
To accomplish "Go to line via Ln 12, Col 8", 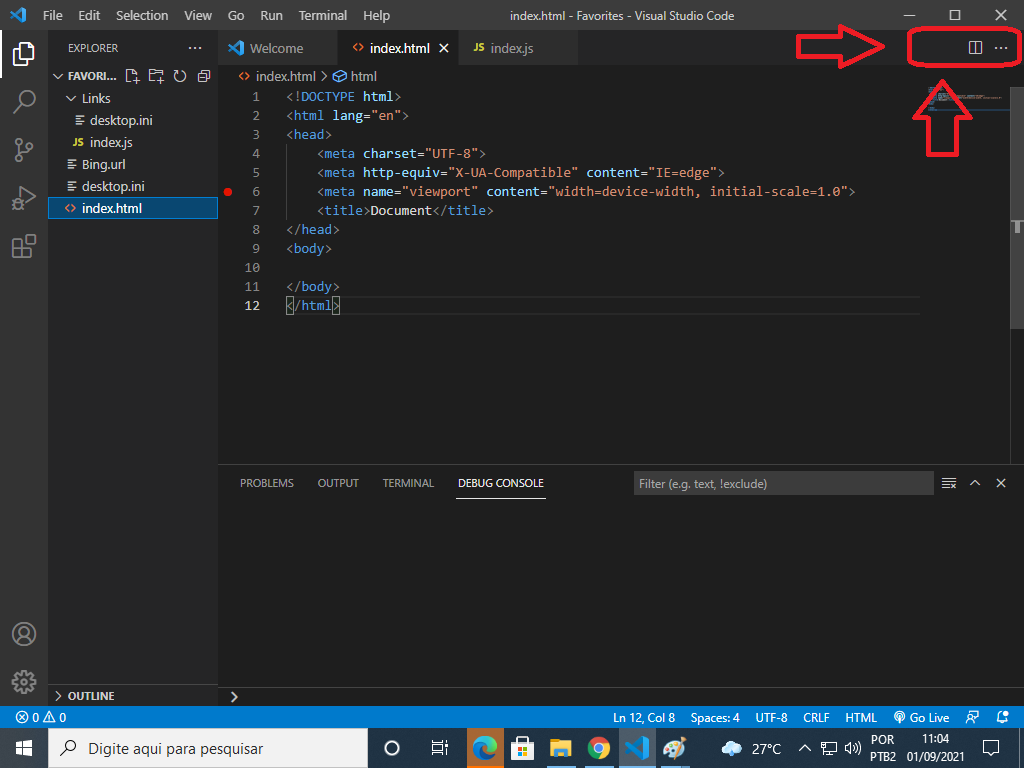I will tap(644, 717).
